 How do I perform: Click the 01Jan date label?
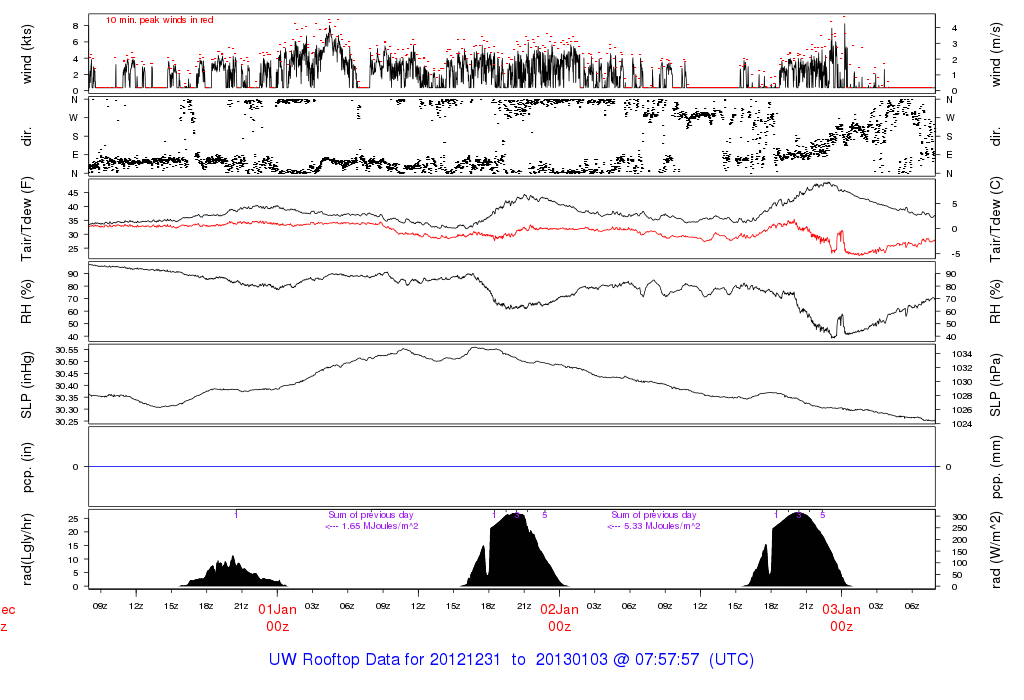tap(277, 609)
